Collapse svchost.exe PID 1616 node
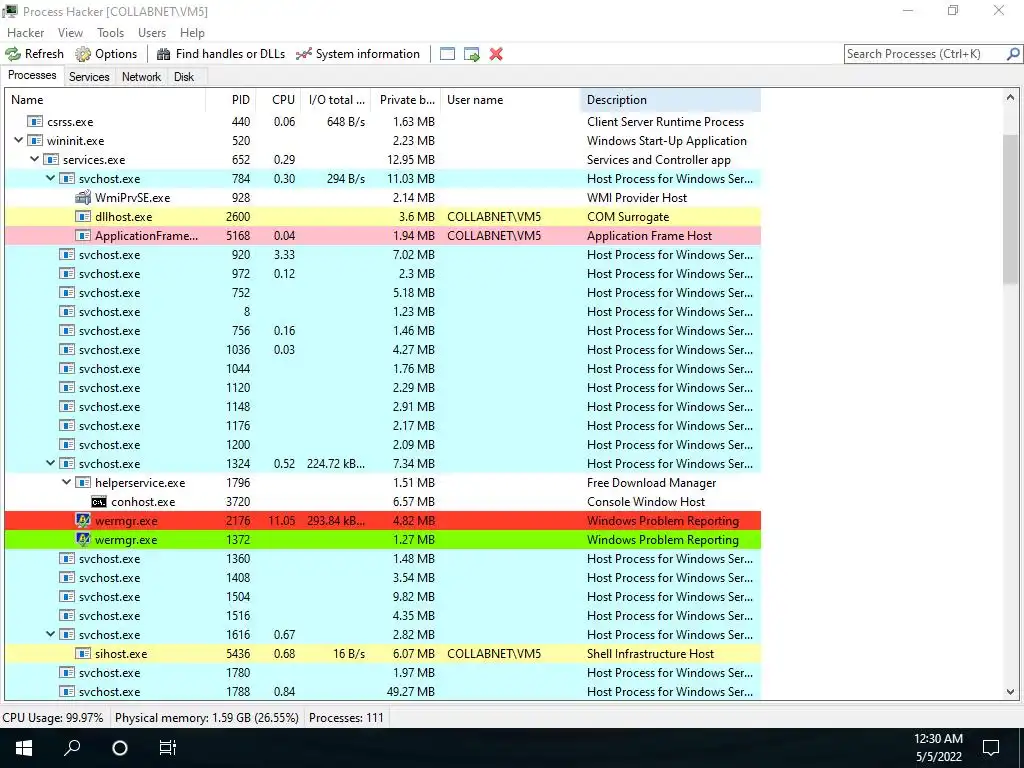 click(x=50, y=634)
